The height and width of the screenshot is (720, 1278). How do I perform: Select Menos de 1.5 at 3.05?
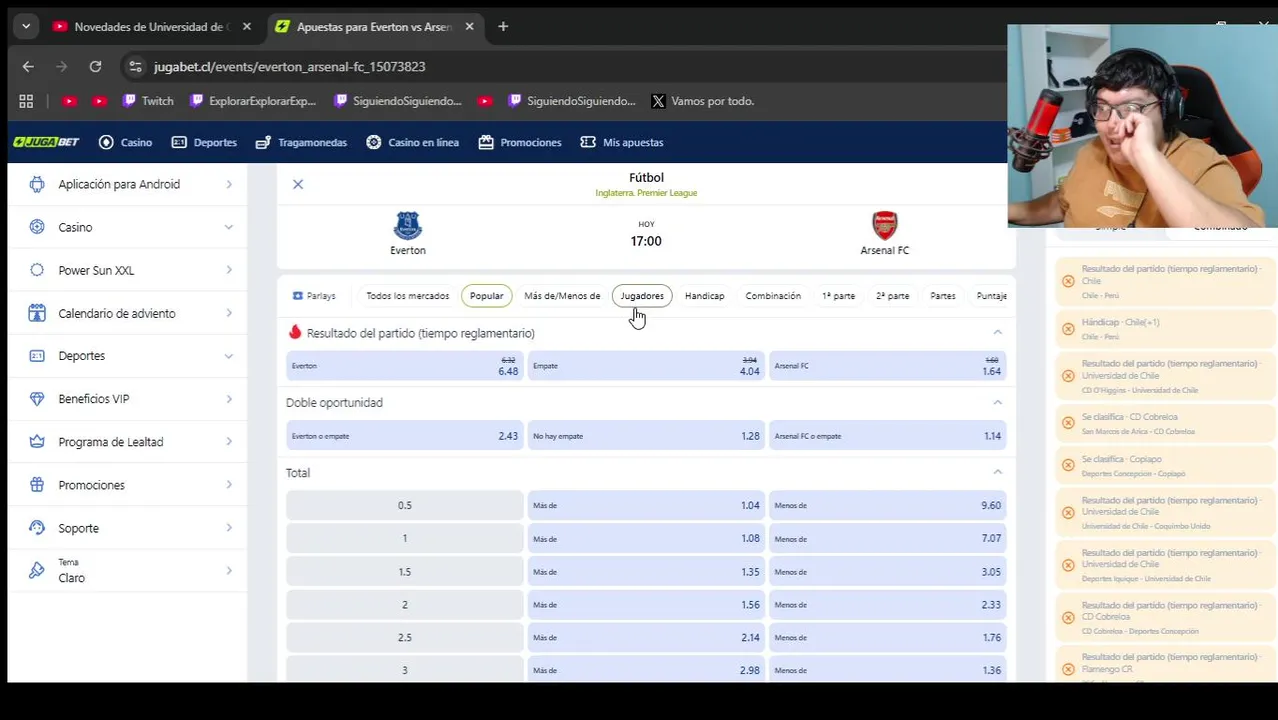[x=887, y=571]
